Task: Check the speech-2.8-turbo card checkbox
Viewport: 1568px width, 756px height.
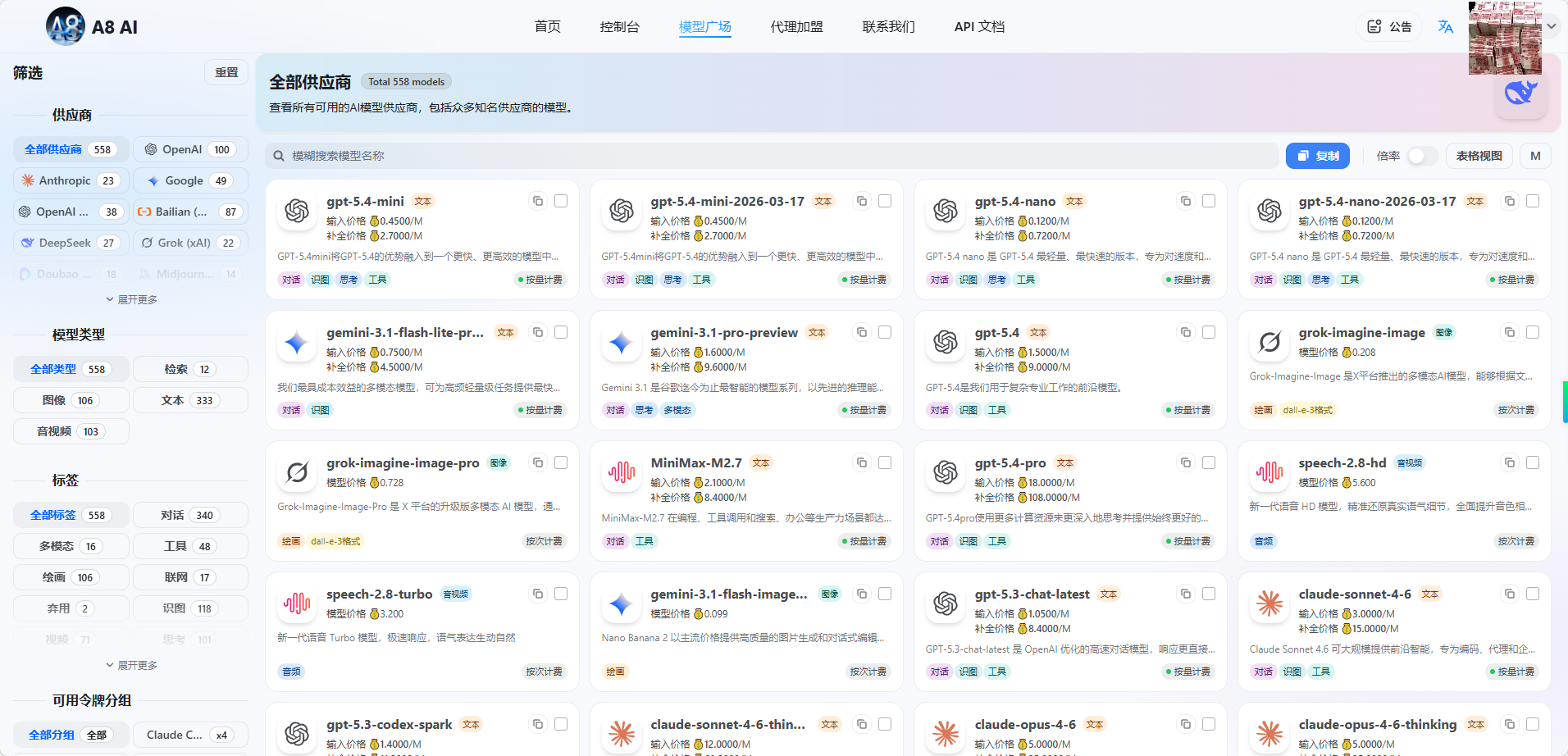Action: [x=561, y=594]
